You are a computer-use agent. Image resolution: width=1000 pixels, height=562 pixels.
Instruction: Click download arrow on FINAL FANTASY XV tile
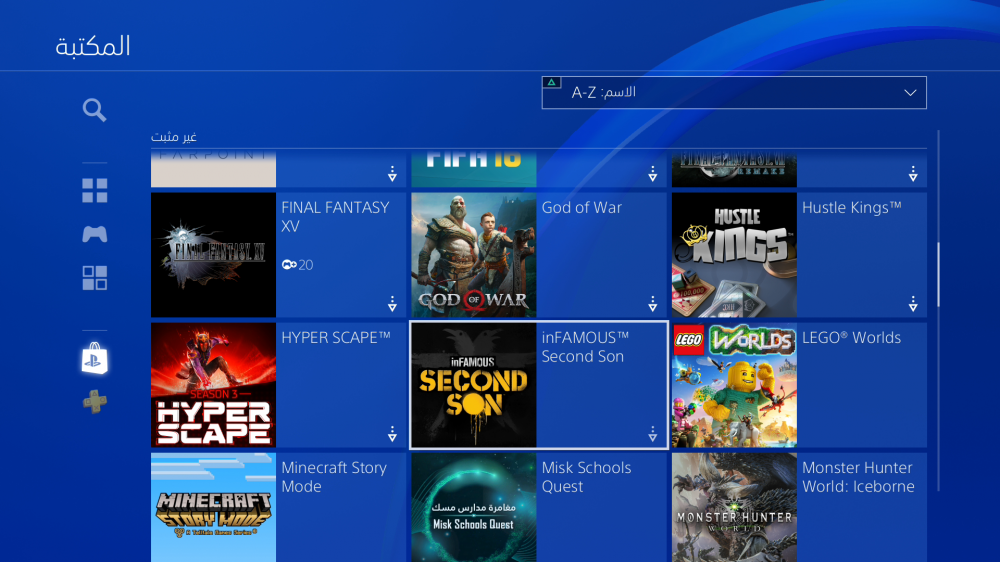pyautogui.click(x=392, y=304)
